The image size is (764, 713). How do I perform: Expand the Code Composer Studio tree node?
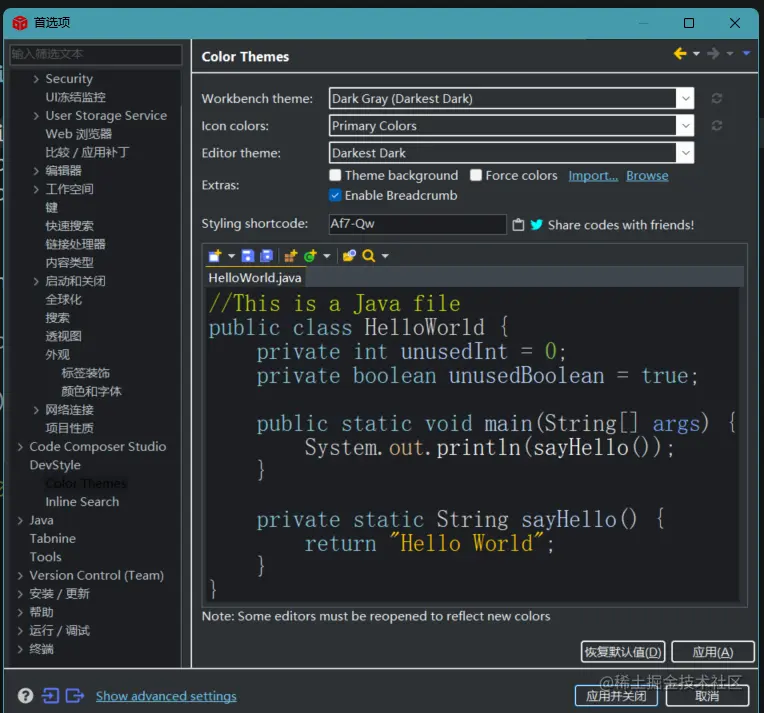click(21, 447)
